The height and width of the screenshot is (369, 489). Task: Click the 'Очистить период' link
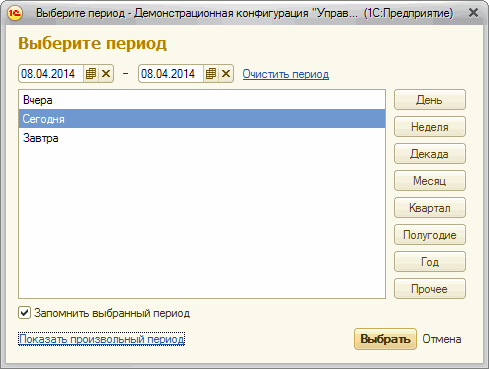(286, 74)
